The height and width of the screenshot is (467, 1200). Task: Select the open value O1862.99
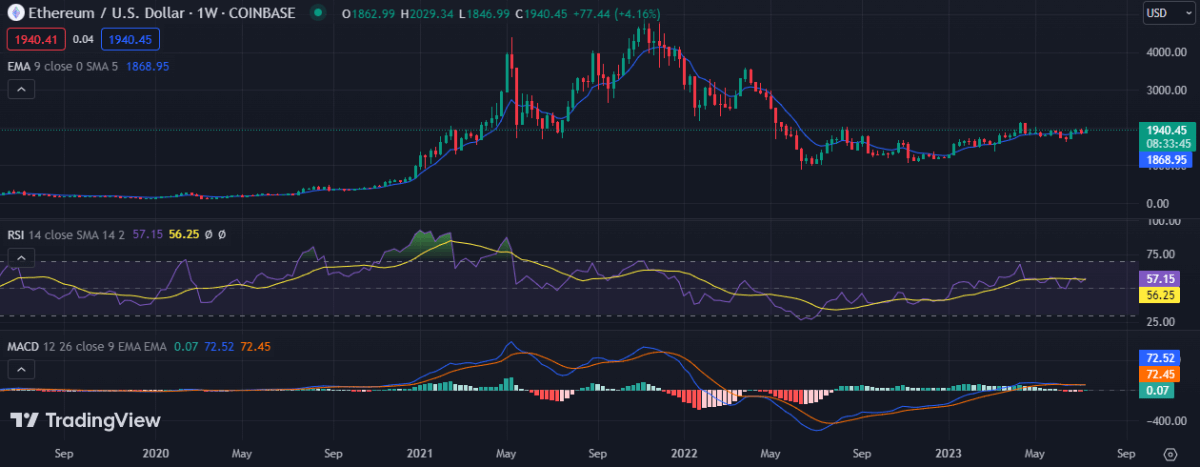tap(368, 13)
